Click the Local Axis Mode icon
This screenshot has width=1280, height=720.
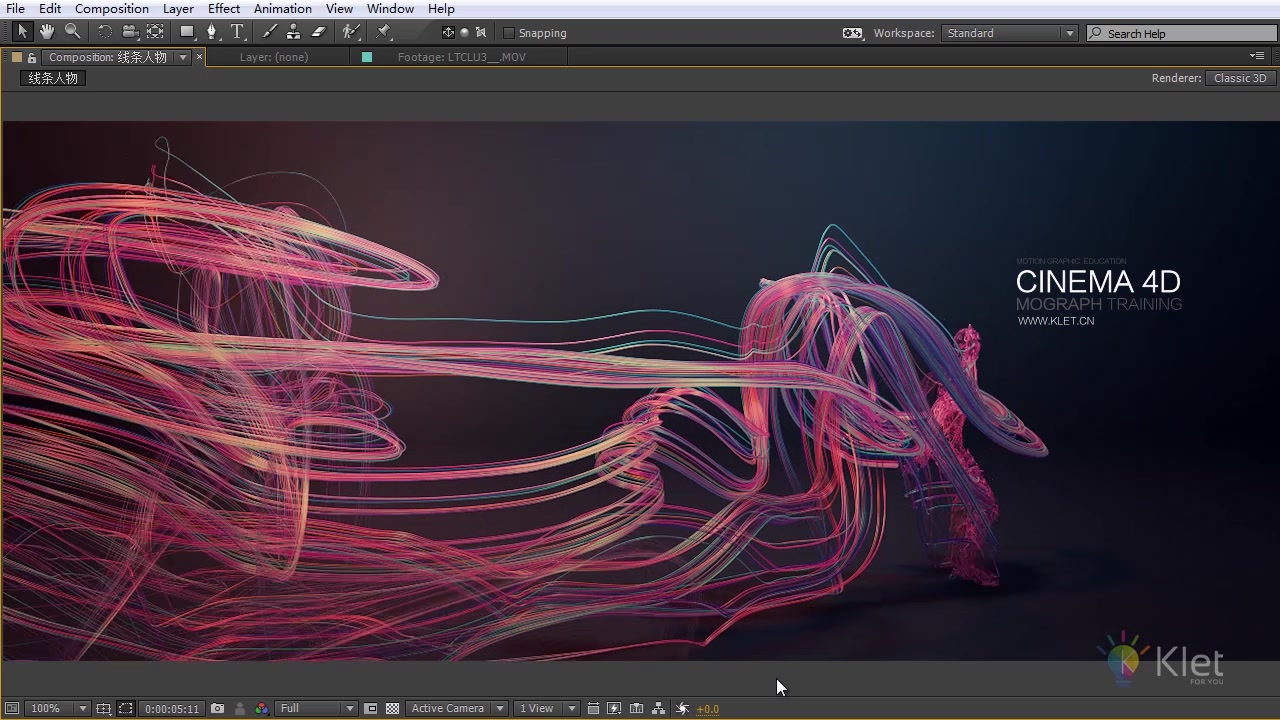448,33
